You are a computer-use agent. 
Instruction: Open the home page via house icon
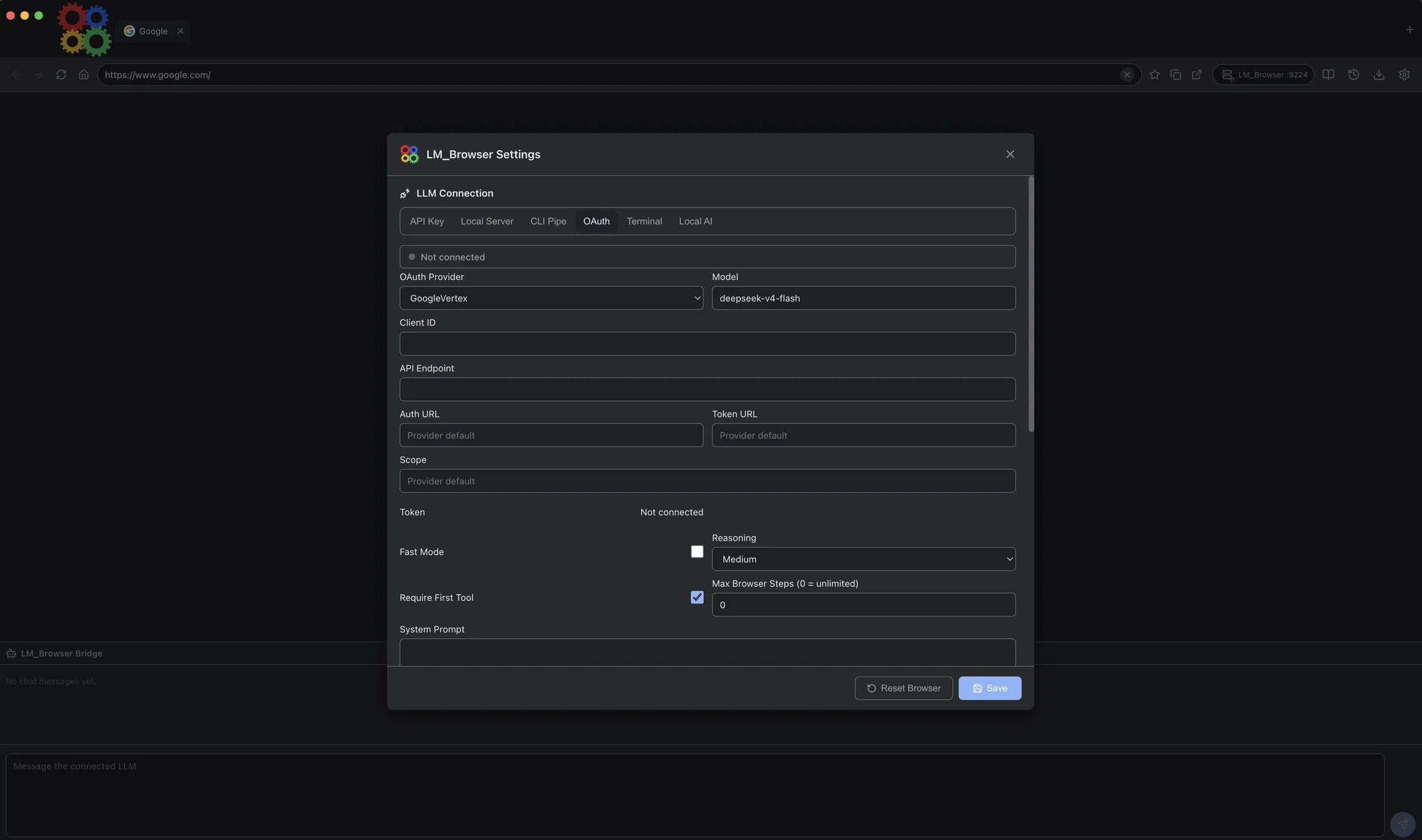(83, 75)
